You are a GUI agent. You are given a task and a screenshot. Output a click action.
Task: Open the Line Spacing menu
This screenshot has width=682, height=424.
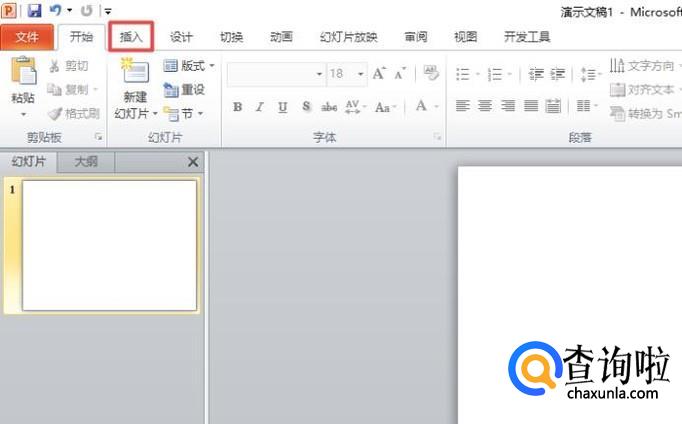point(591,74)
